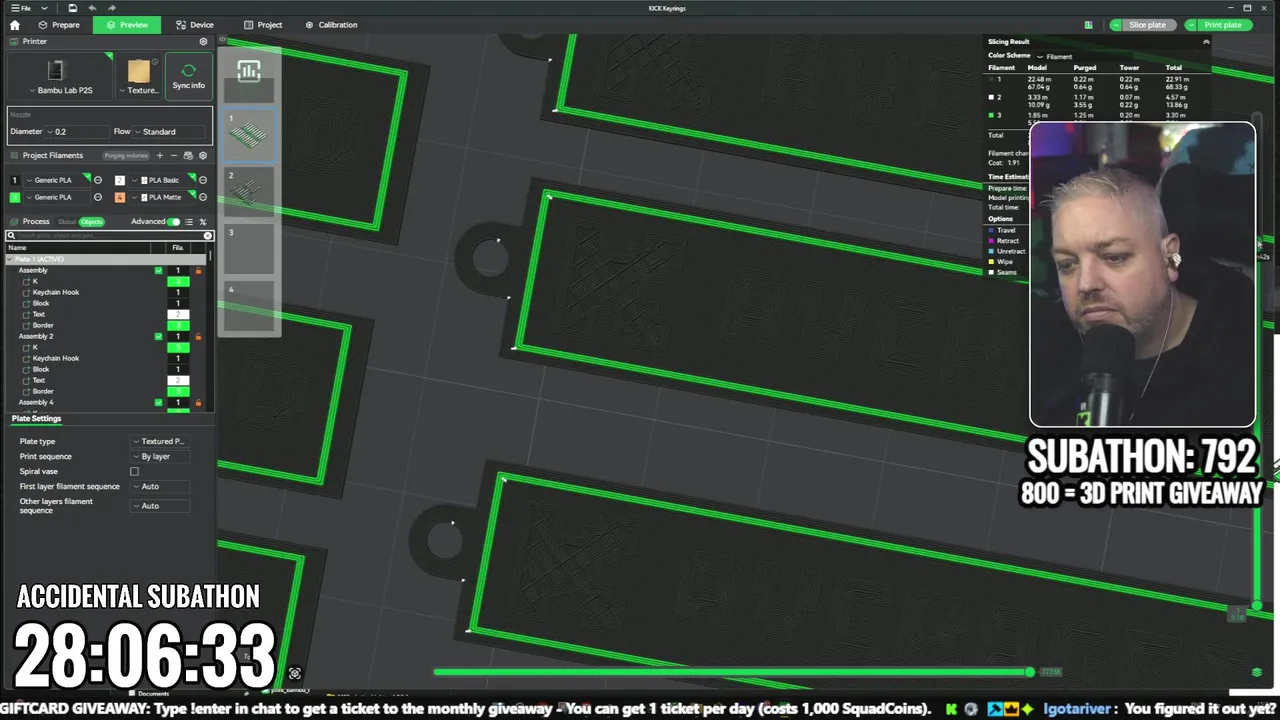Open the Device tab

click(x=195, y=25)
